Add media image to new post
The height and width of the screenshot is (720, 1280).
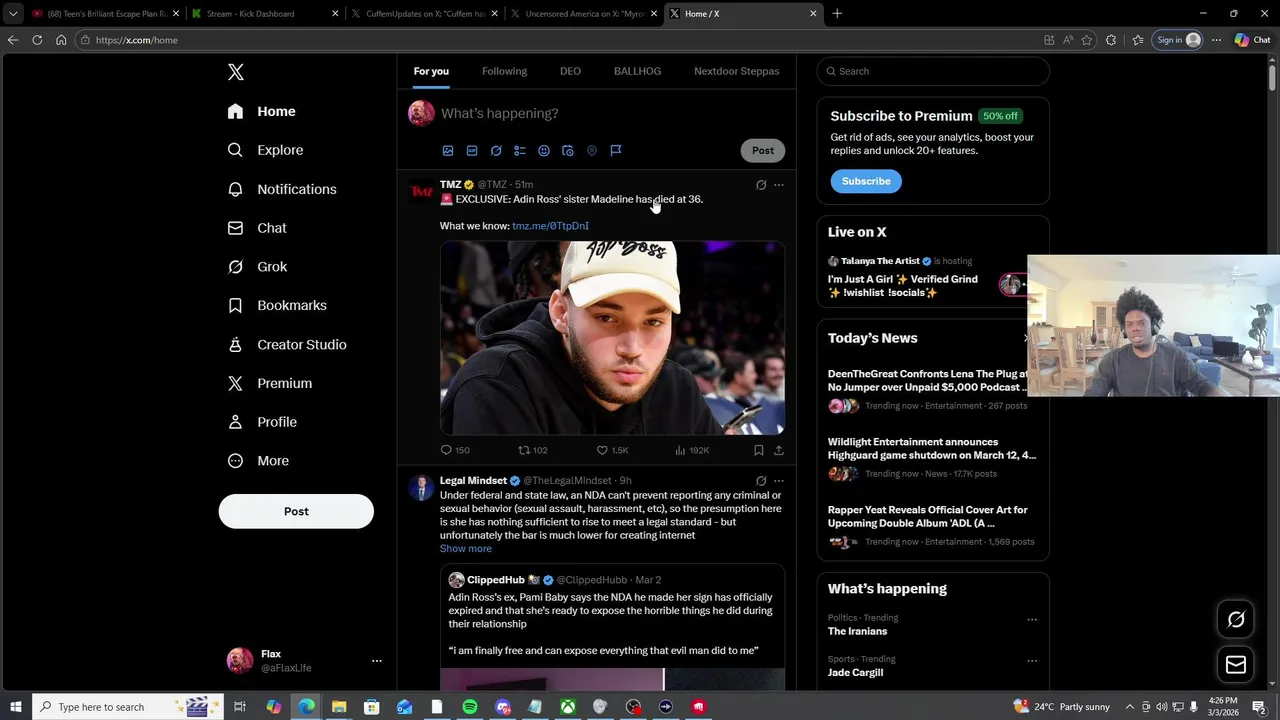448,150
